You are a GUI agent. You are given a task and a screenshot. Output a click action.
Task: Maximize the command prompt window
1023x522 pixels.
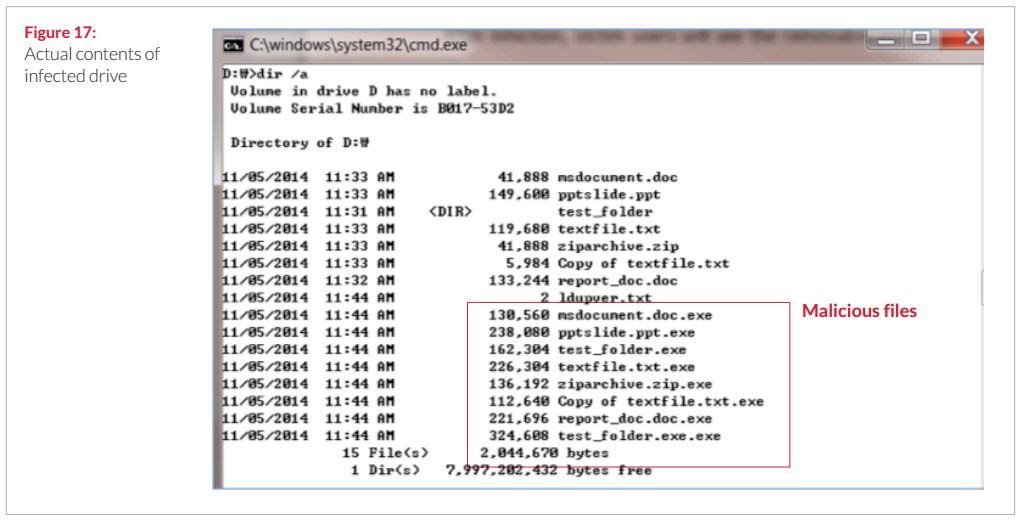(x=921, y=40)
